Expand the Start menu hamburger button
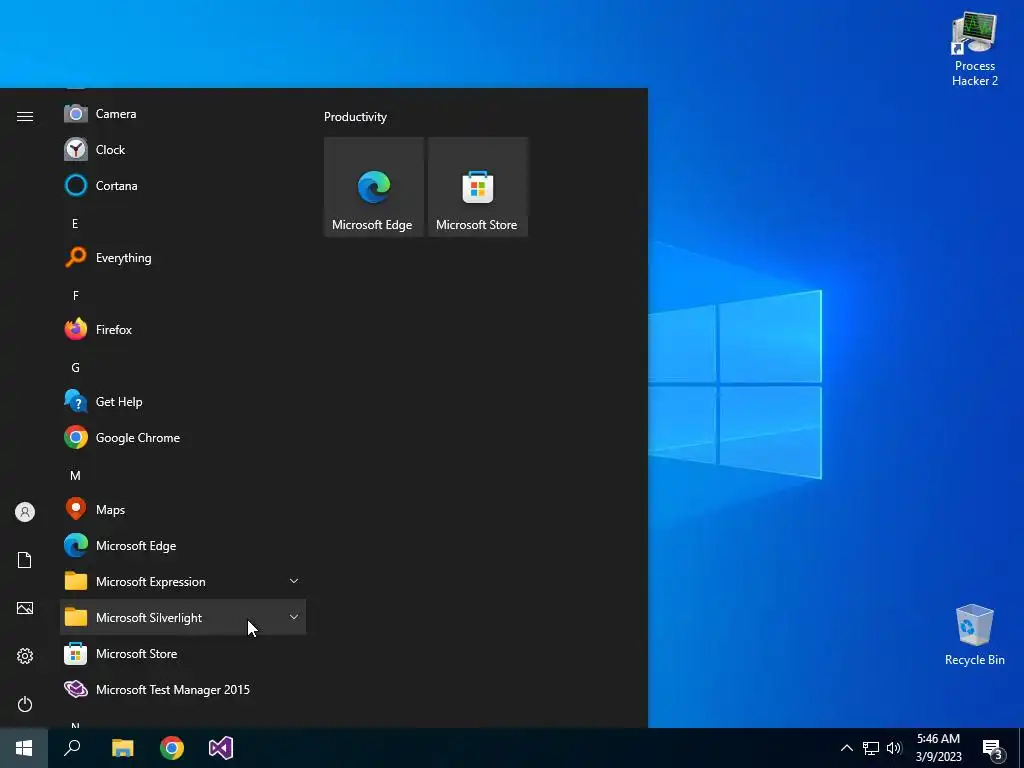This screenshot has width=1024, height=768. click(x=25, y=116)
